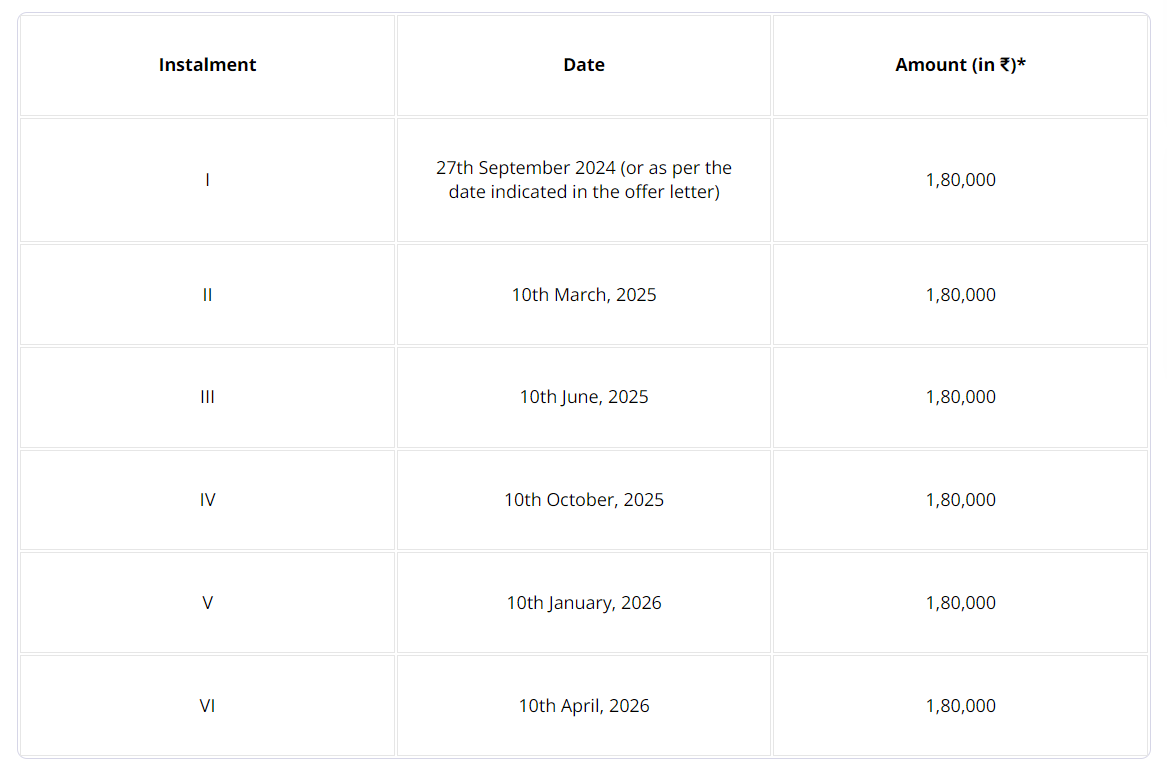The width and height of the screenshot is (1167, 766).
Task: Select instalment III cell
Action: coord(207,397)
